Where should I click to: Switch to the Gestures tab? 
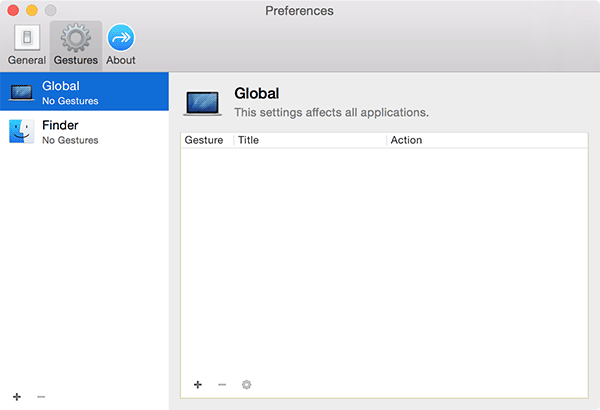point(75,44)
